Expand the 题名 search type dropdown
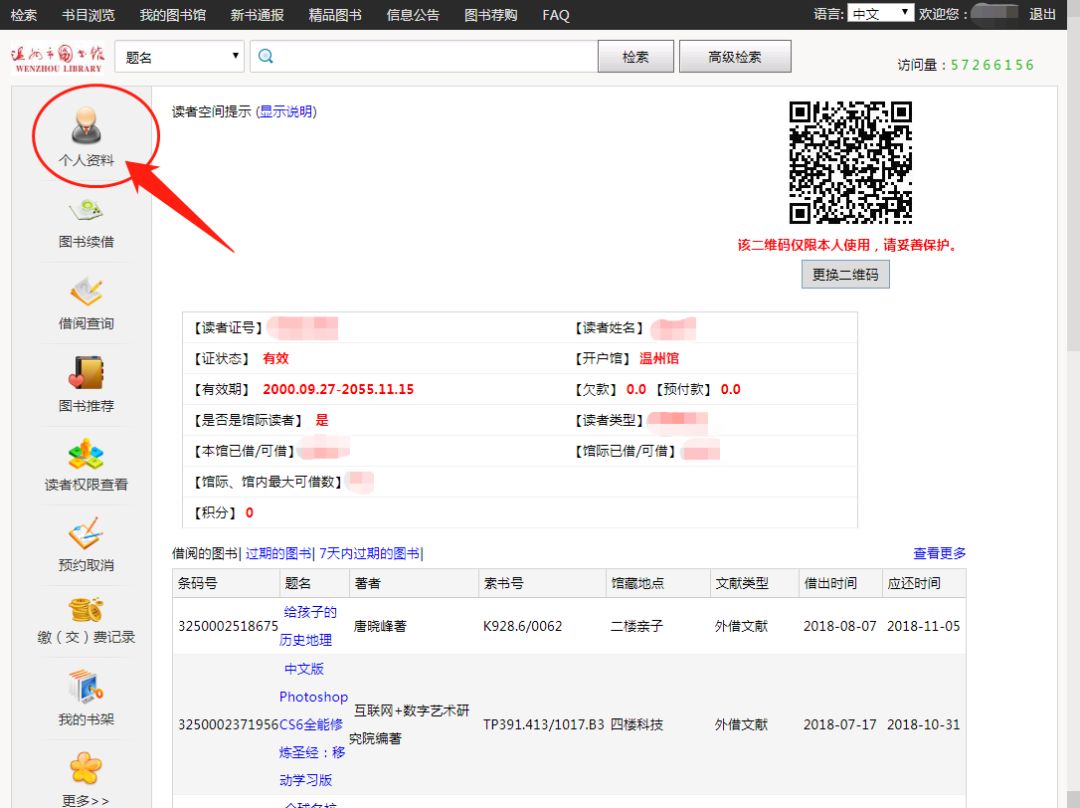This screenshot has width=1080, height=808. (x=180, y=57)
